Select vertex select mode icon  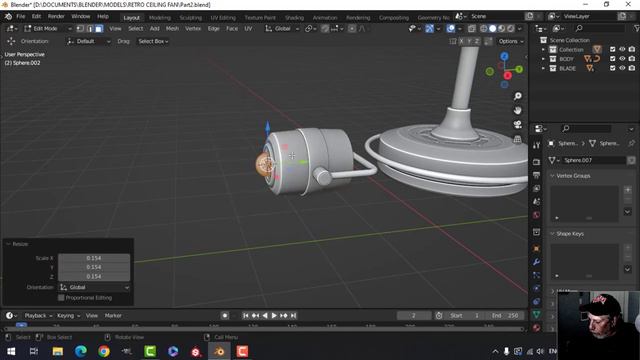coord(80,29)
